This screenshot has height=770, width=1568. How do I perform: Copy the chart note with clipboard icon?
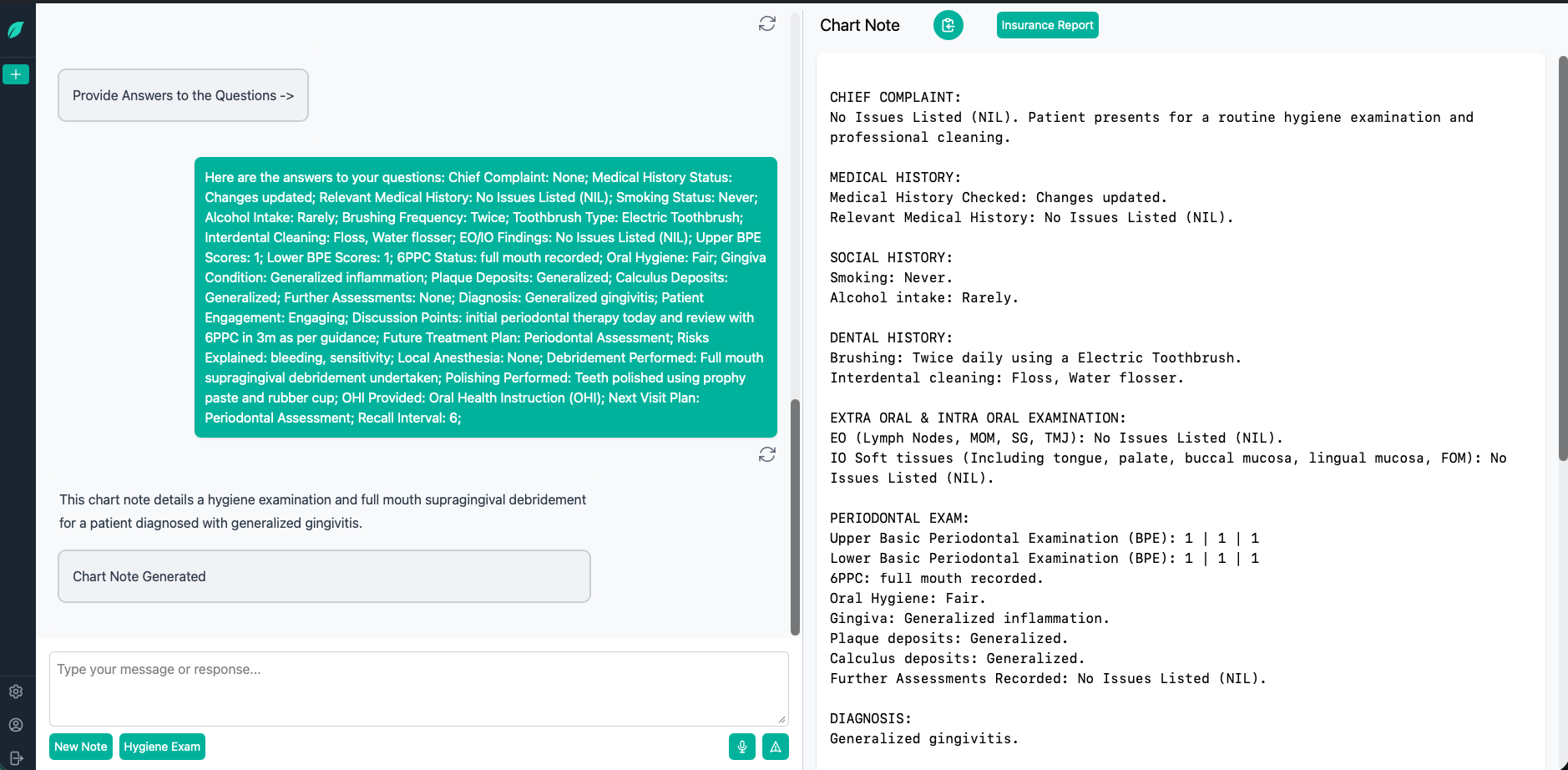pos(948,25)
